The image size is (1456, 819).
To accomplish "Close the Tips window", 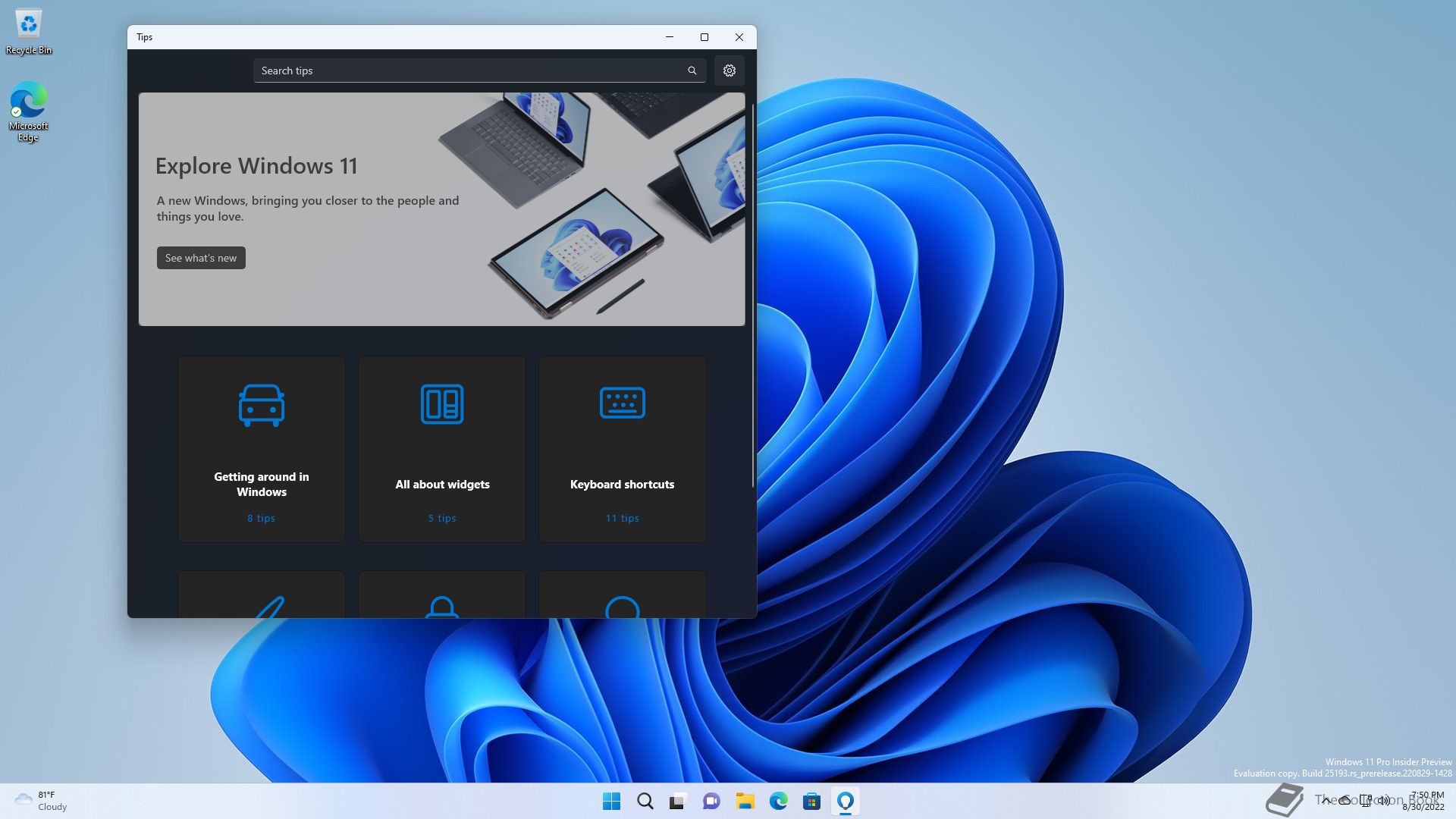I will tap(739, 37).
